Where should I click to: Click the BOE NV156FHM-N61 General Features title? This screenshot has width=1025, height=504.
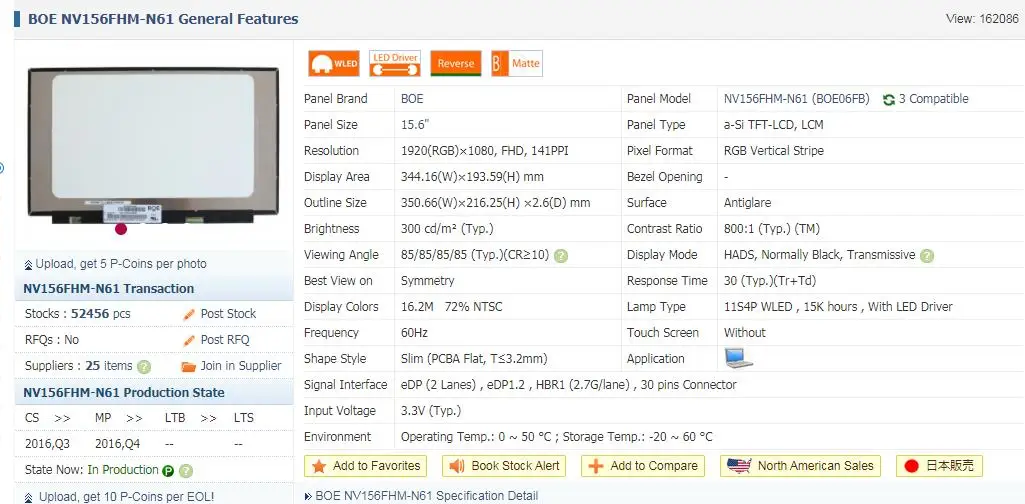pos(163,19)
